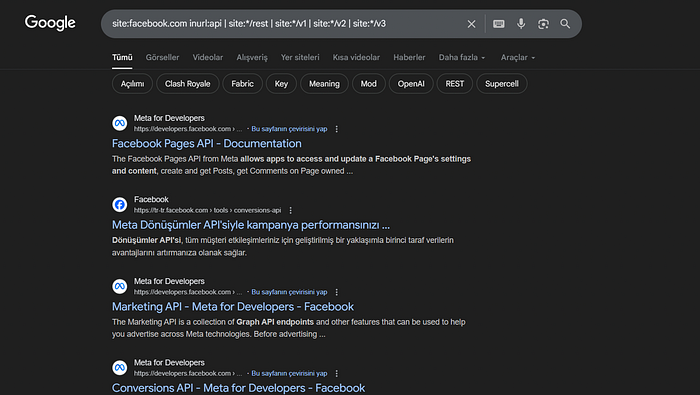Select the REST chip

pyautogui.click(x=454, y=84)
